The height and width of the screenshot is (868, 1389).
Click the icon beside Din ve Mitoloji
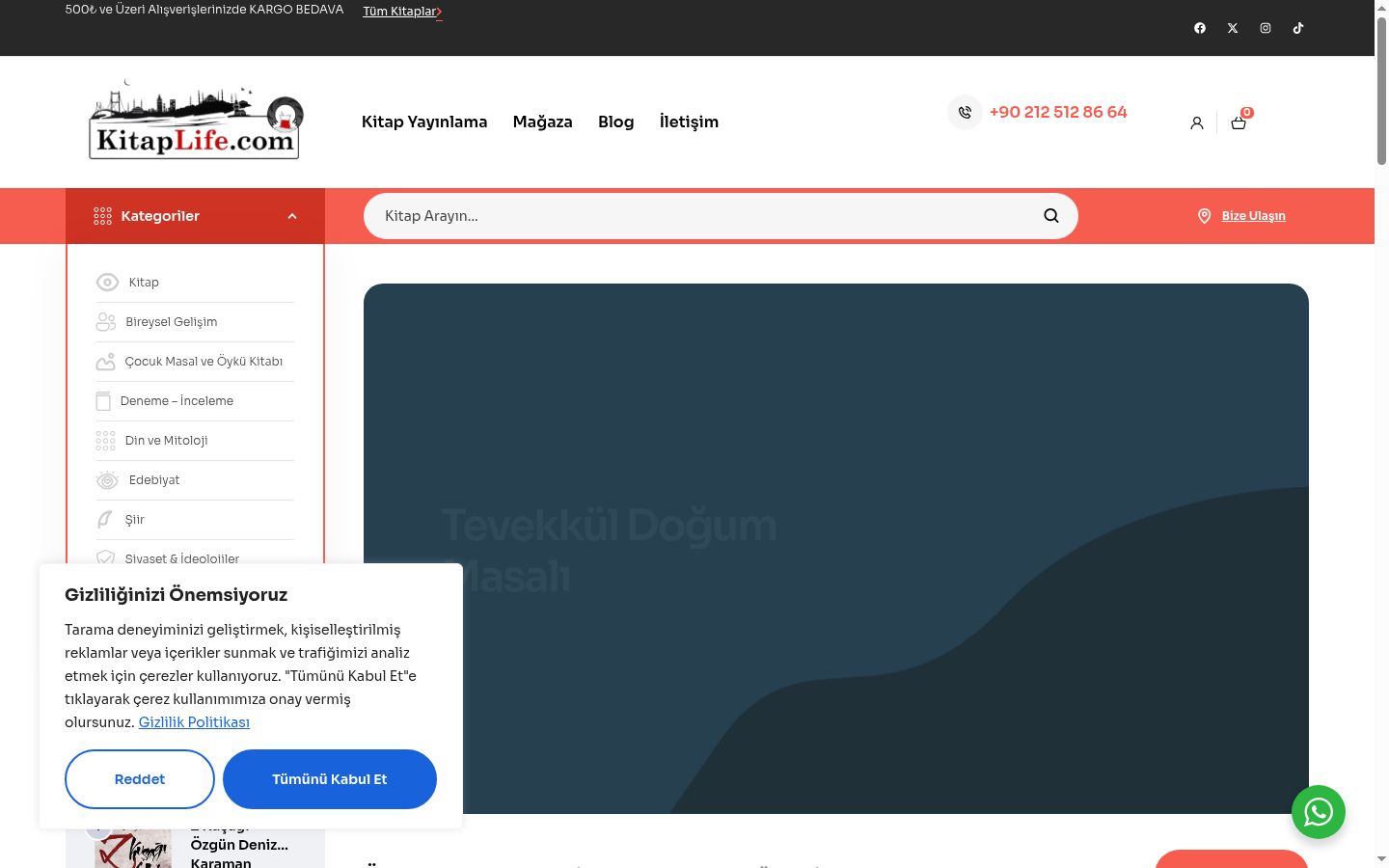(x=105, y=441)
